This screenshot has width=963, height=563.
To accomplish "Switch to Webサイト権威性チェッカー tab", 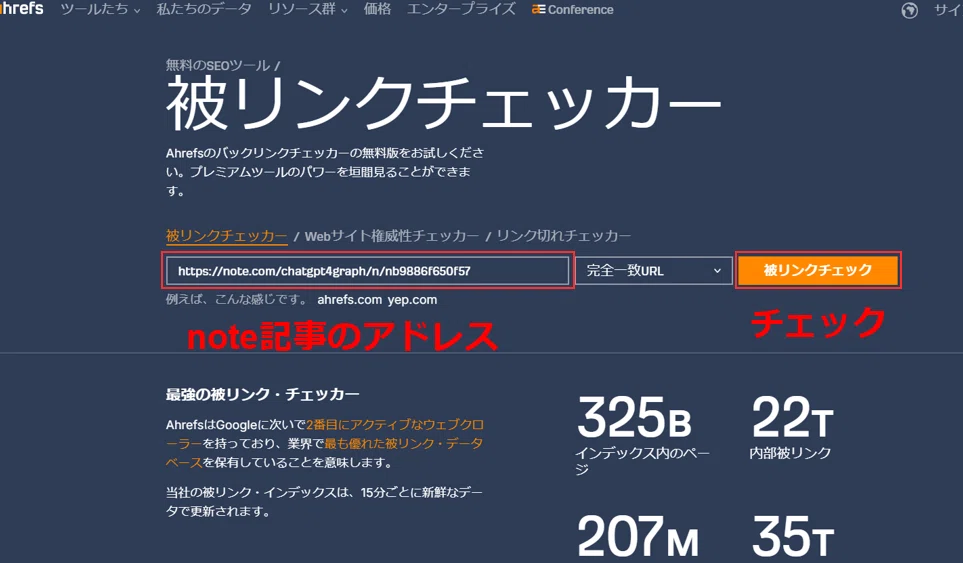I will (392, 236).
